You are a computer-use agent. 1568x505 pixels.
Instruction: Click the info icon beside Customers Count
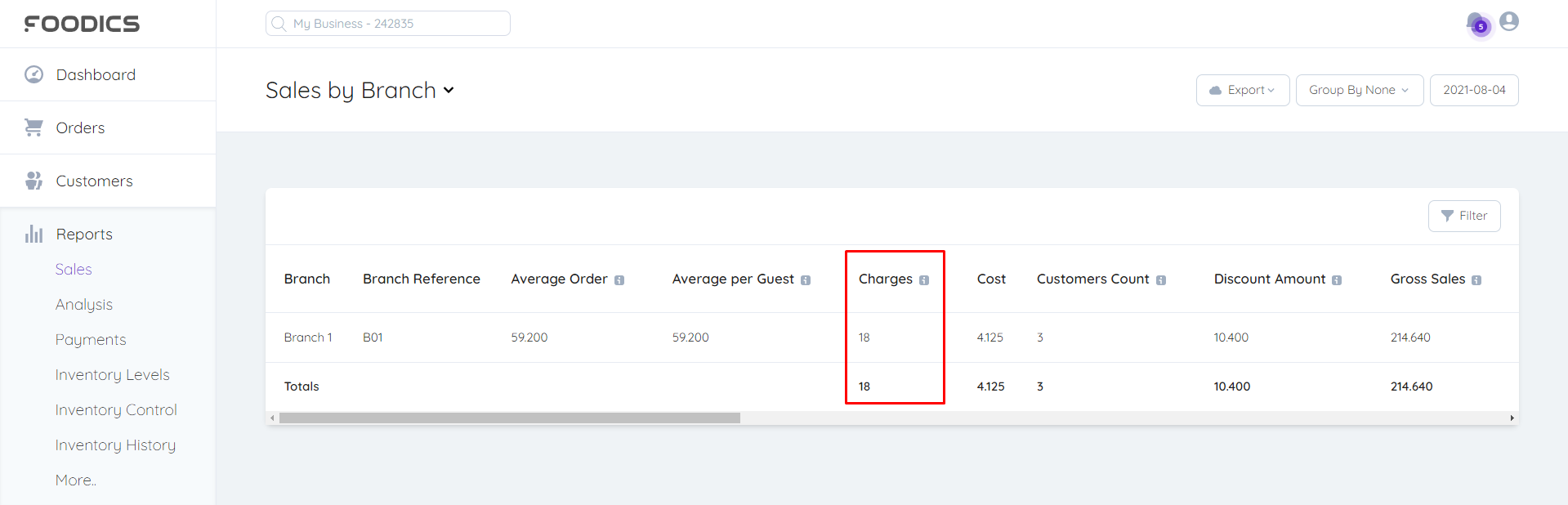click(1161, 280)
